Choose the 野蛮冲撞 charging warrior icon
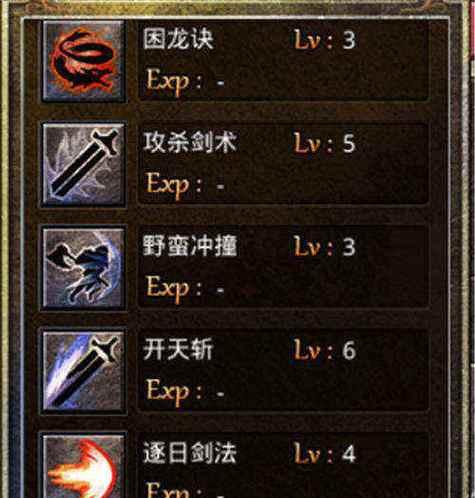Screen dimensions: 475x498 (84, 268)
